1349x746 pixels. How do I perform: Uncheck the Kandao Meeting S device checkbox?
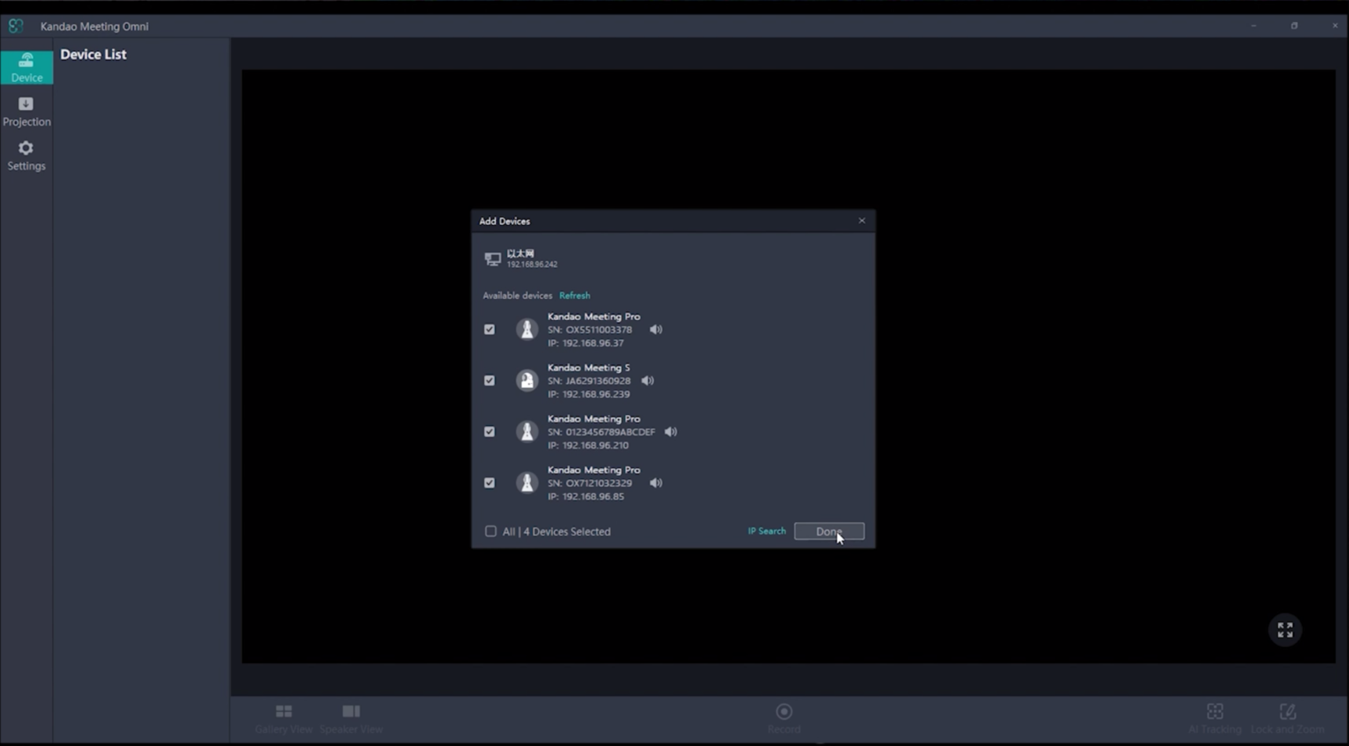[x=489, y=380]
